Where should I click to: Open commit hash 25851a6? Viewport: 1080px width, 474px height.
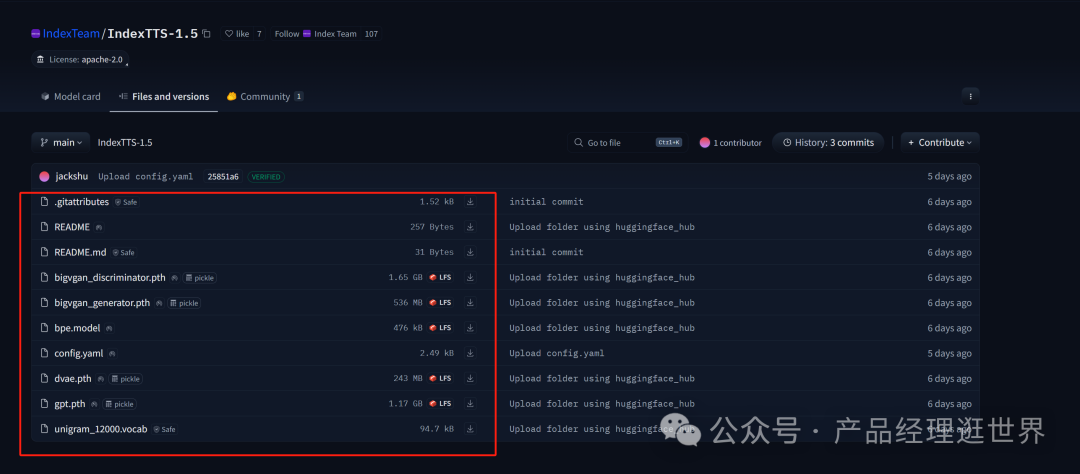click(222, 176)
